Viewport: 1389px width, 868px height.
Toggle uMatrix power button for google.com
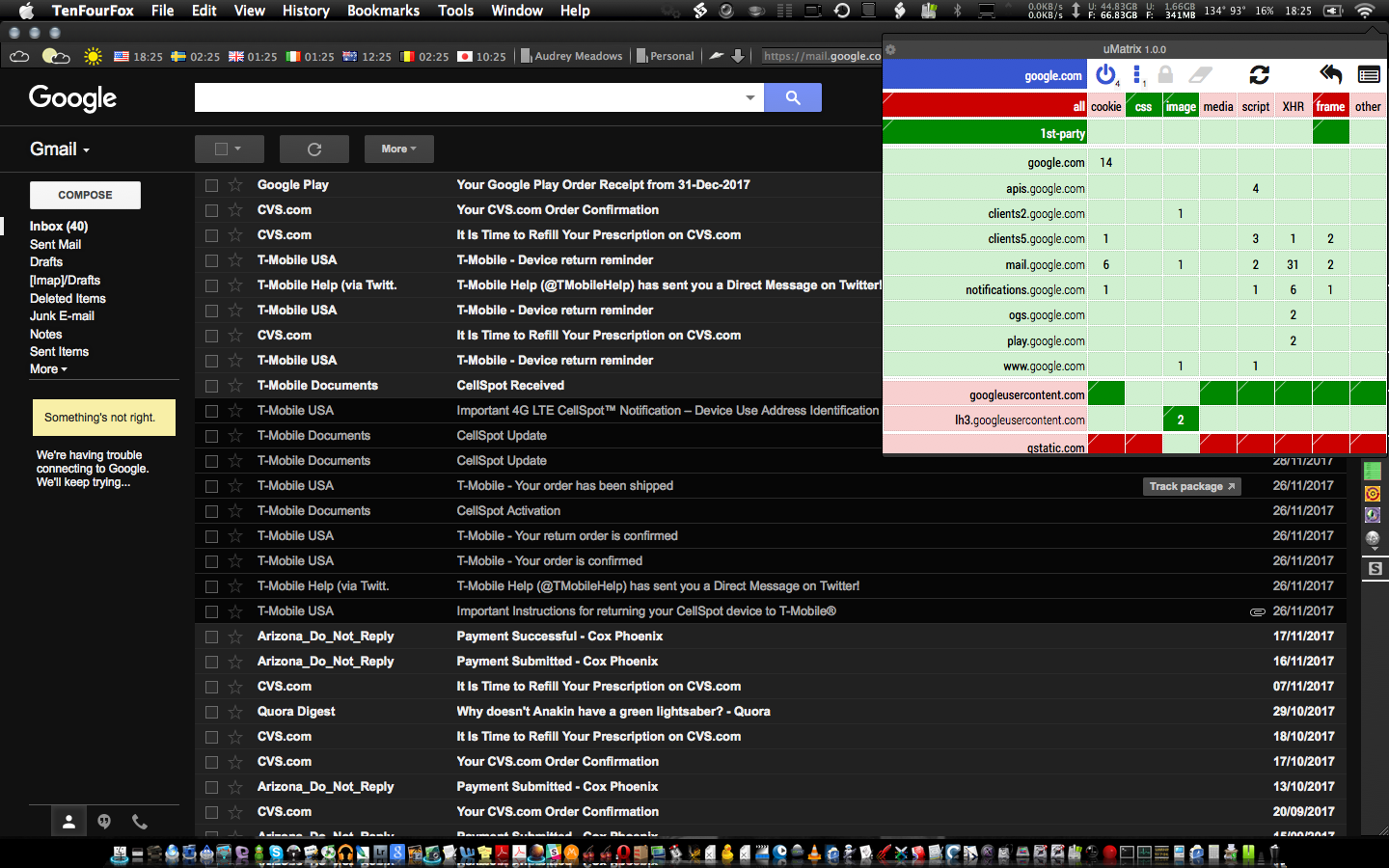tap(1105, 74)
